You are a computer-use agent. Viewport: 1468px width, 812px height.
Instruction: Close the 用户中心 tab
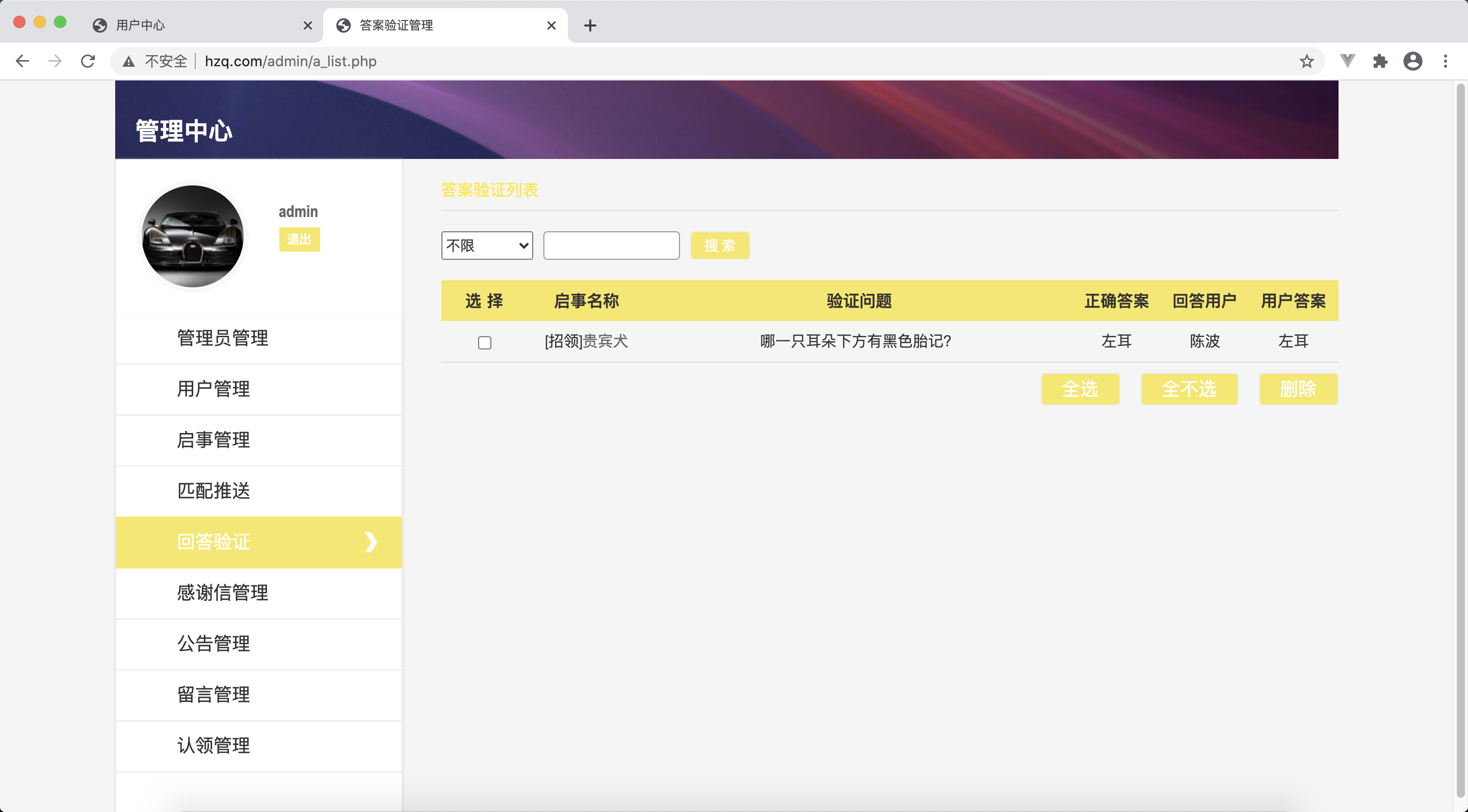coord(308,25)
